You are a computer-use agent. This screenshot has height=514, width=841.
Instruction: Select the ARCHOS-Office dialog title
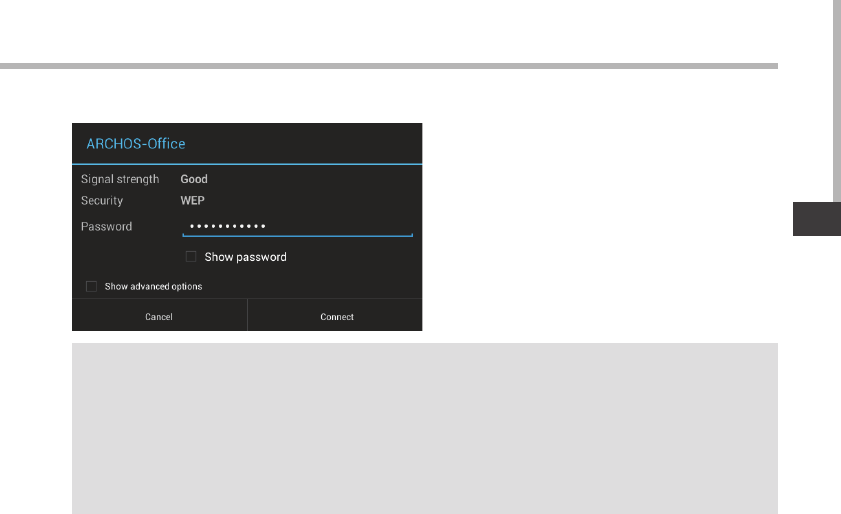coord(136,144)
